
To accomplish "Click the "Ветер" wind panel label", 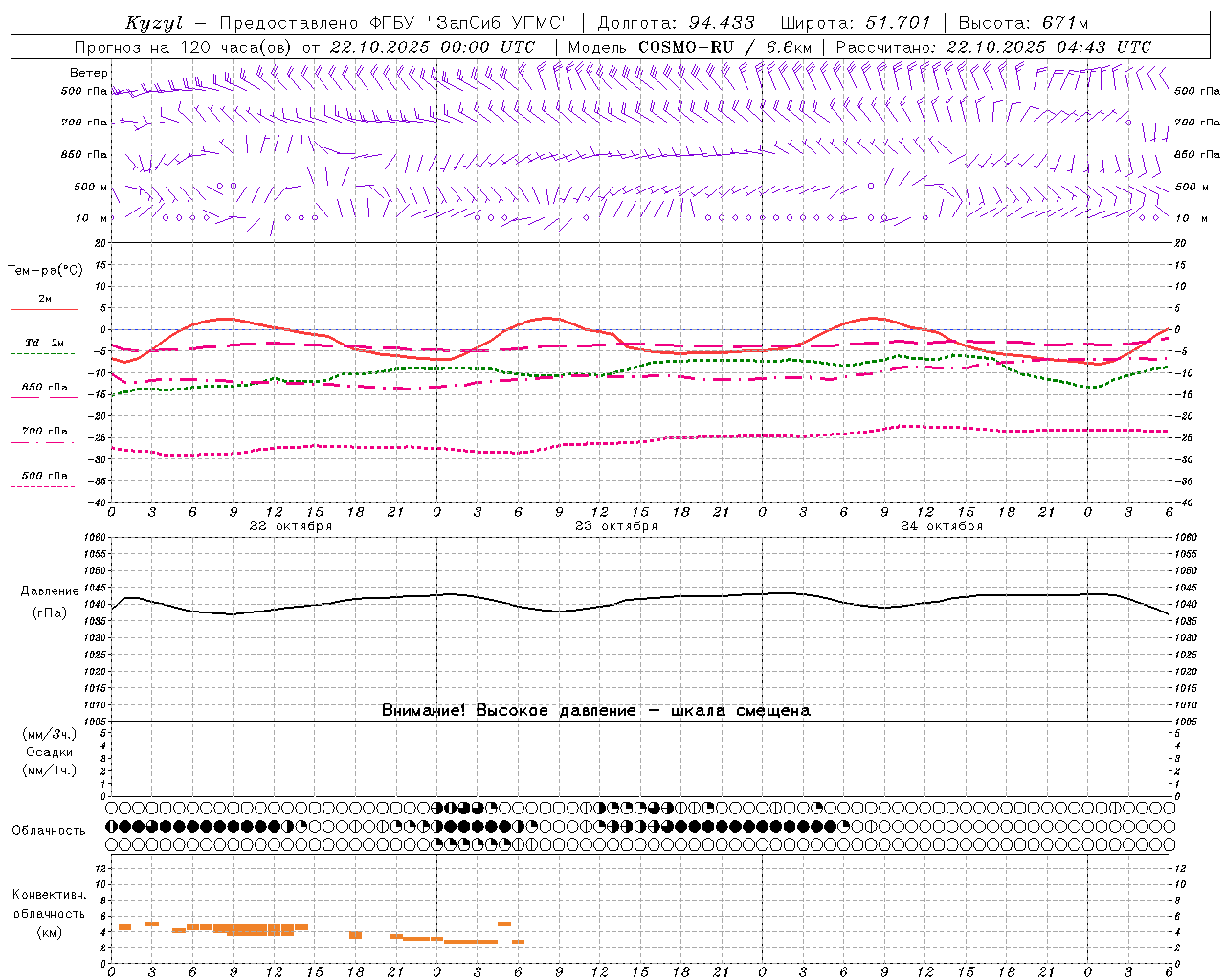I will (89, 73).
